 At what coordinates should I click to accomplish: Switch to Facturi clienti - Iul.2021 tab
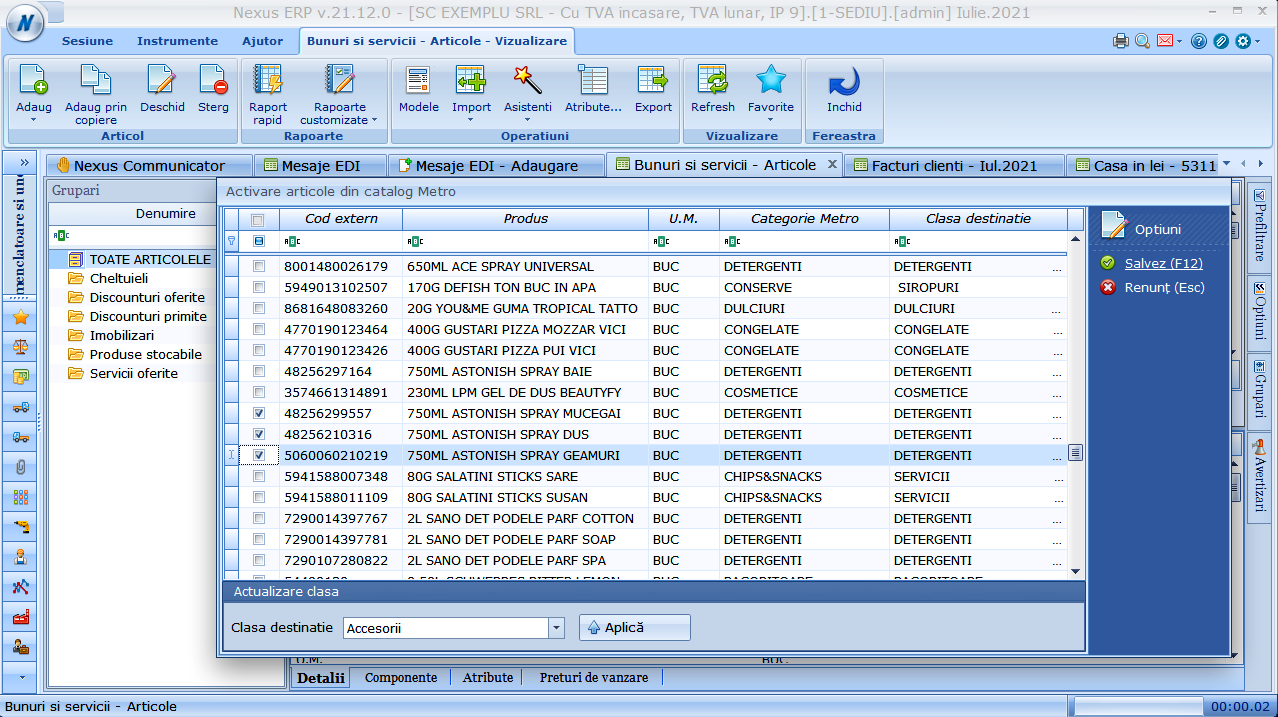click(953, 165)
